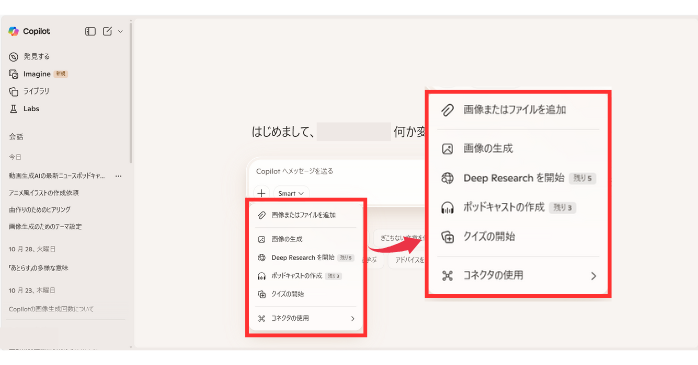
Task: Click the アドバイスを suggestion chip
Action: point(408,260)
